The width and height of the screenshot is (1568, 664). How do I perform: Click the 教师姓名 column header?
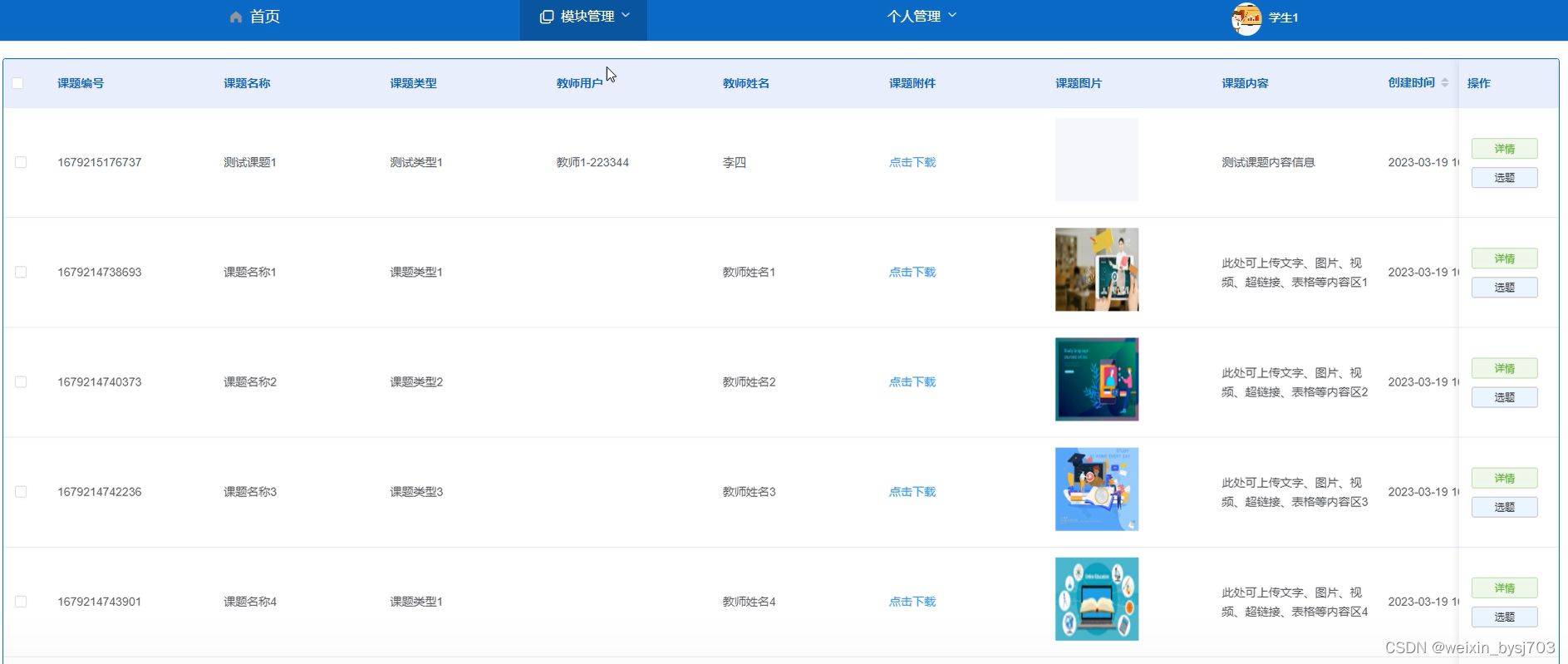[745, 83]
